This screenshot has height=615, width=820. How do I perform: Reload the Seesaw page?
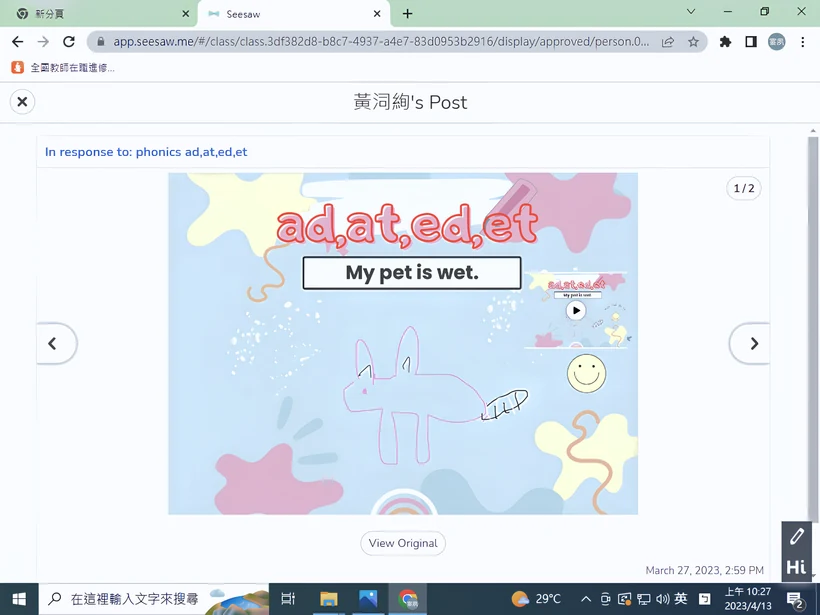click(x=69, y=42)
